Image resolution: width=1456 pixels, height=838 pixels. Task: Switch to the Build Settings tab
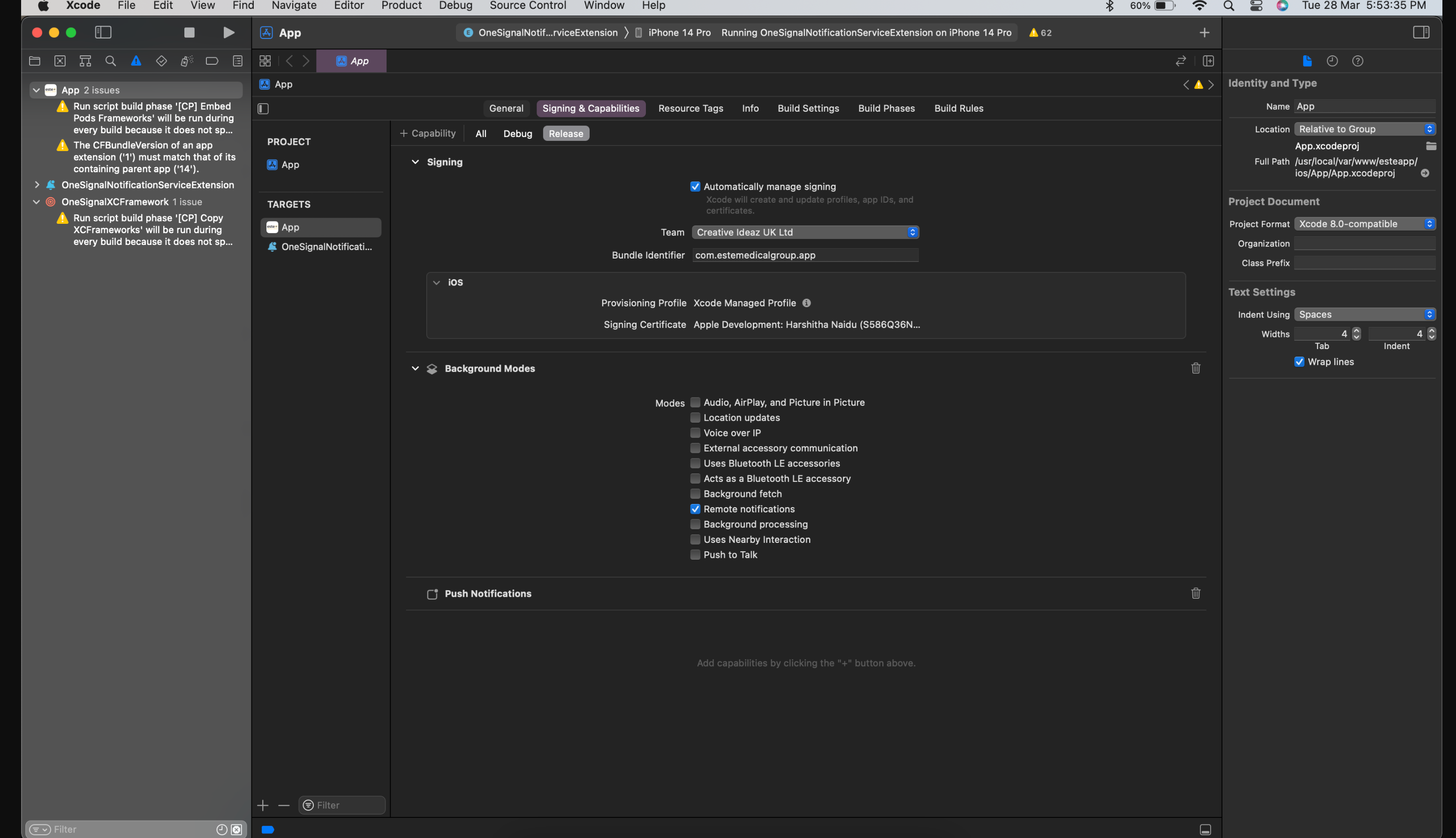(x=808, y=109)
